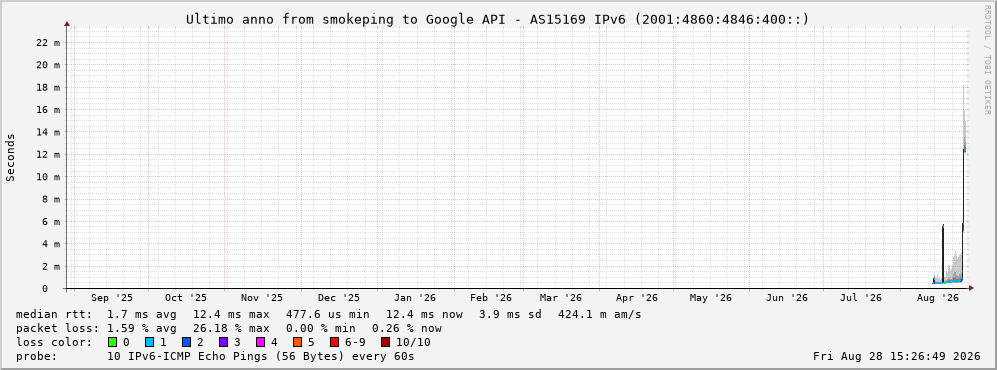This screenshot has width=997, height=370.
Task: Click the timestamp Fri Aug 28 15:26:49 2026
Action: 897,356
